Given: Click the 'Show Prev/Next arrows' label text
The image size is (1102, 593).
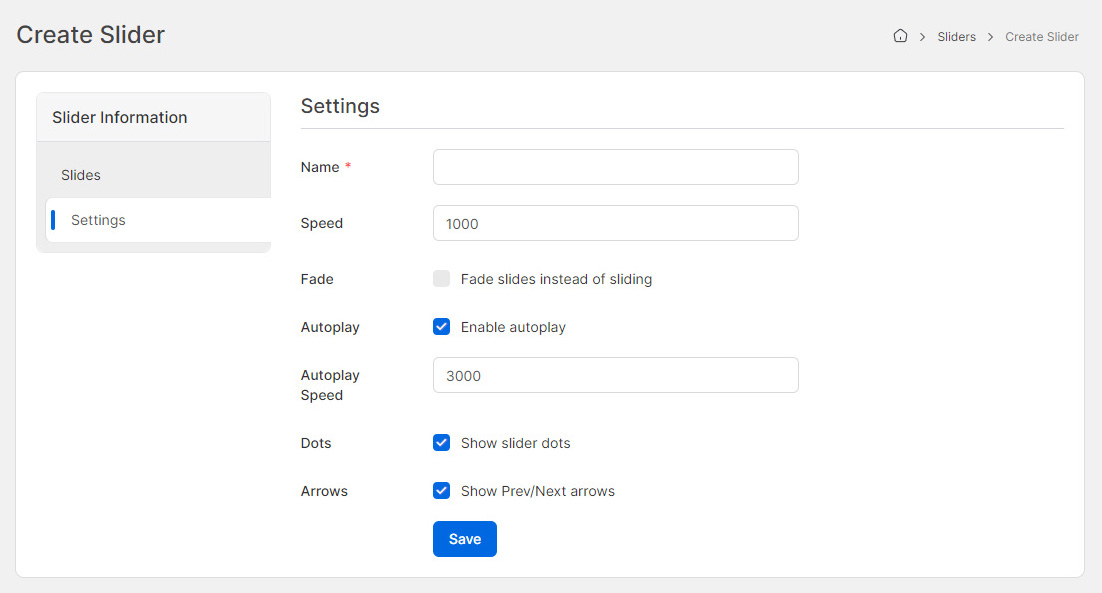Looking at the screenshot, I should pyautogui.click(x=537, y=491).
